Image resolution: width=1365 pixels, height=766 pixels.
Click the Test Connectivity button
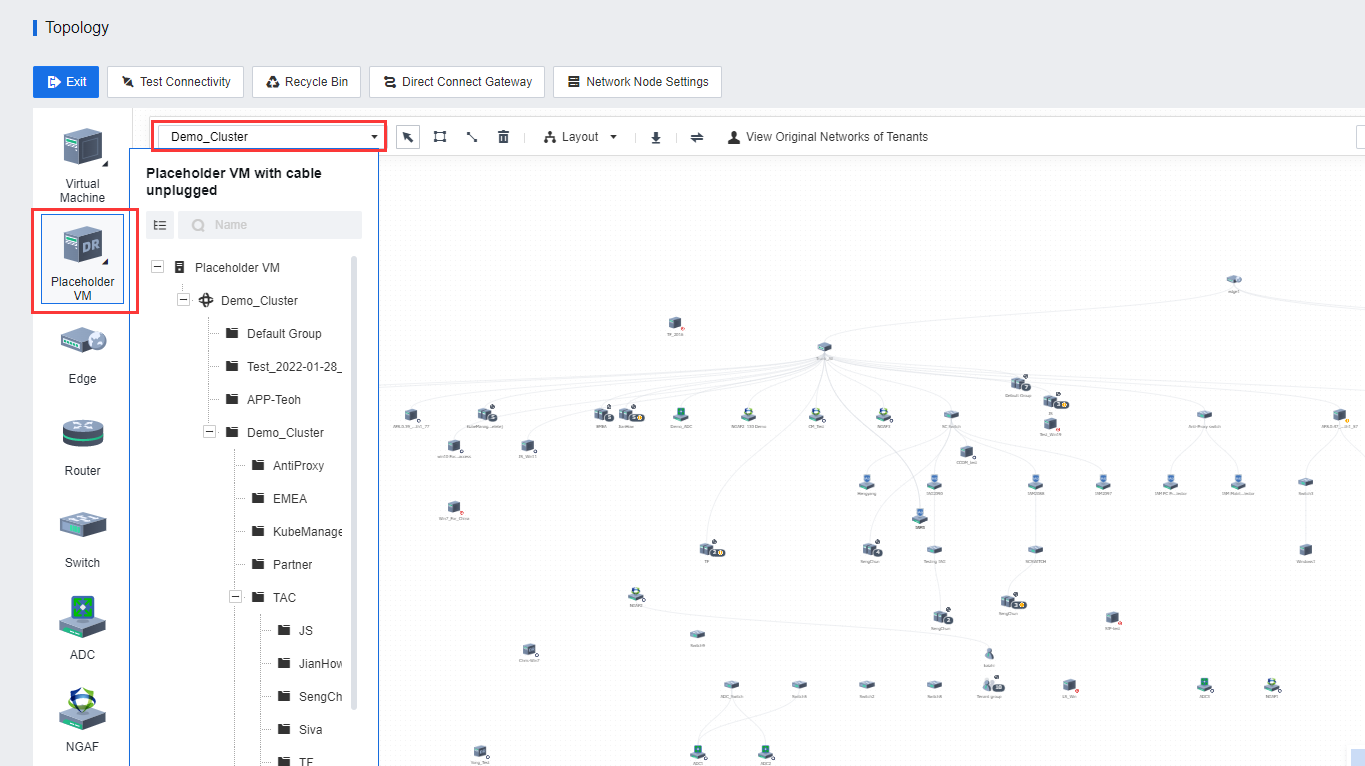coord(175,82)
